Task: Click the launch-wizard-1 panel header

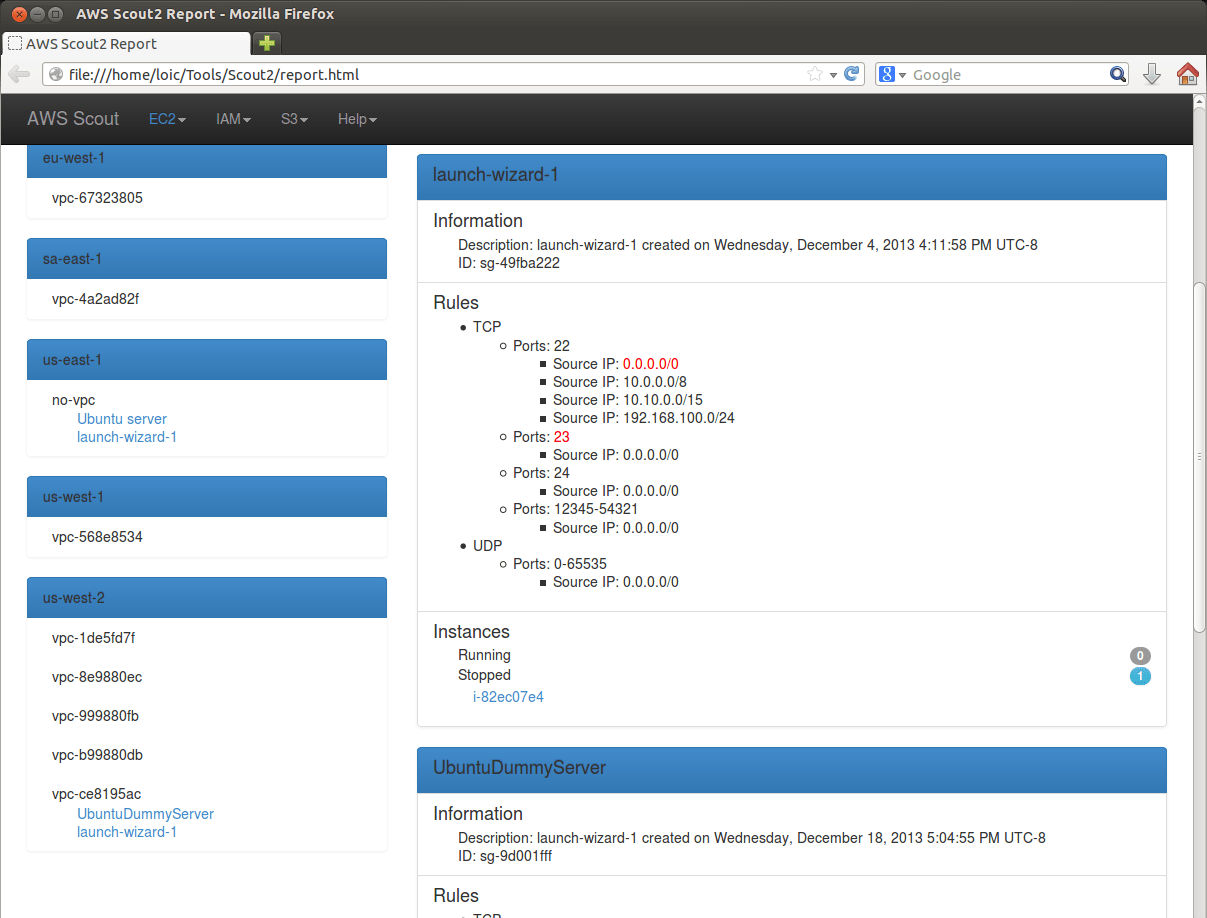Action: pyautogui.click(x=792, y=175)
